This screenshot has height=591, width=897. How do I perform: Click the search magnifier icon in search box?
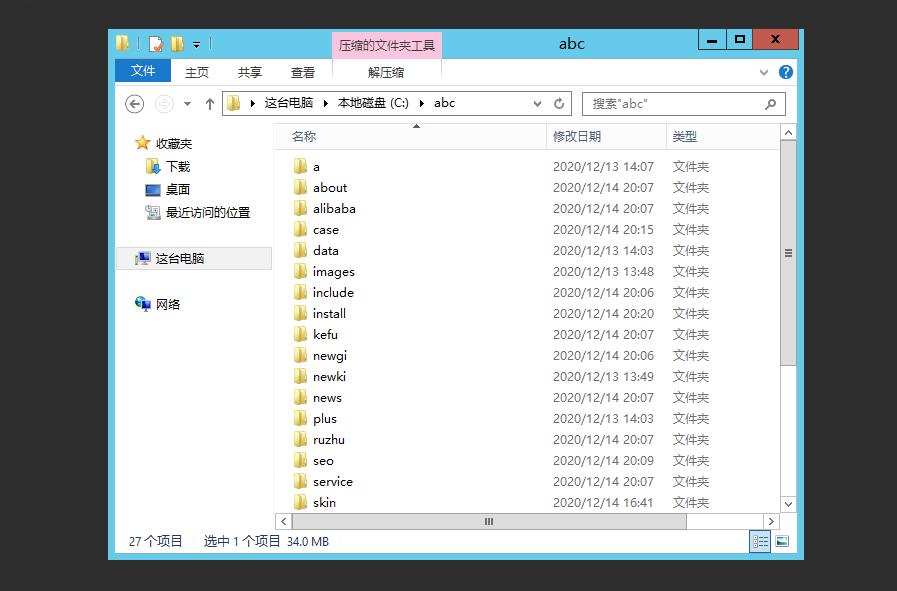768,103
